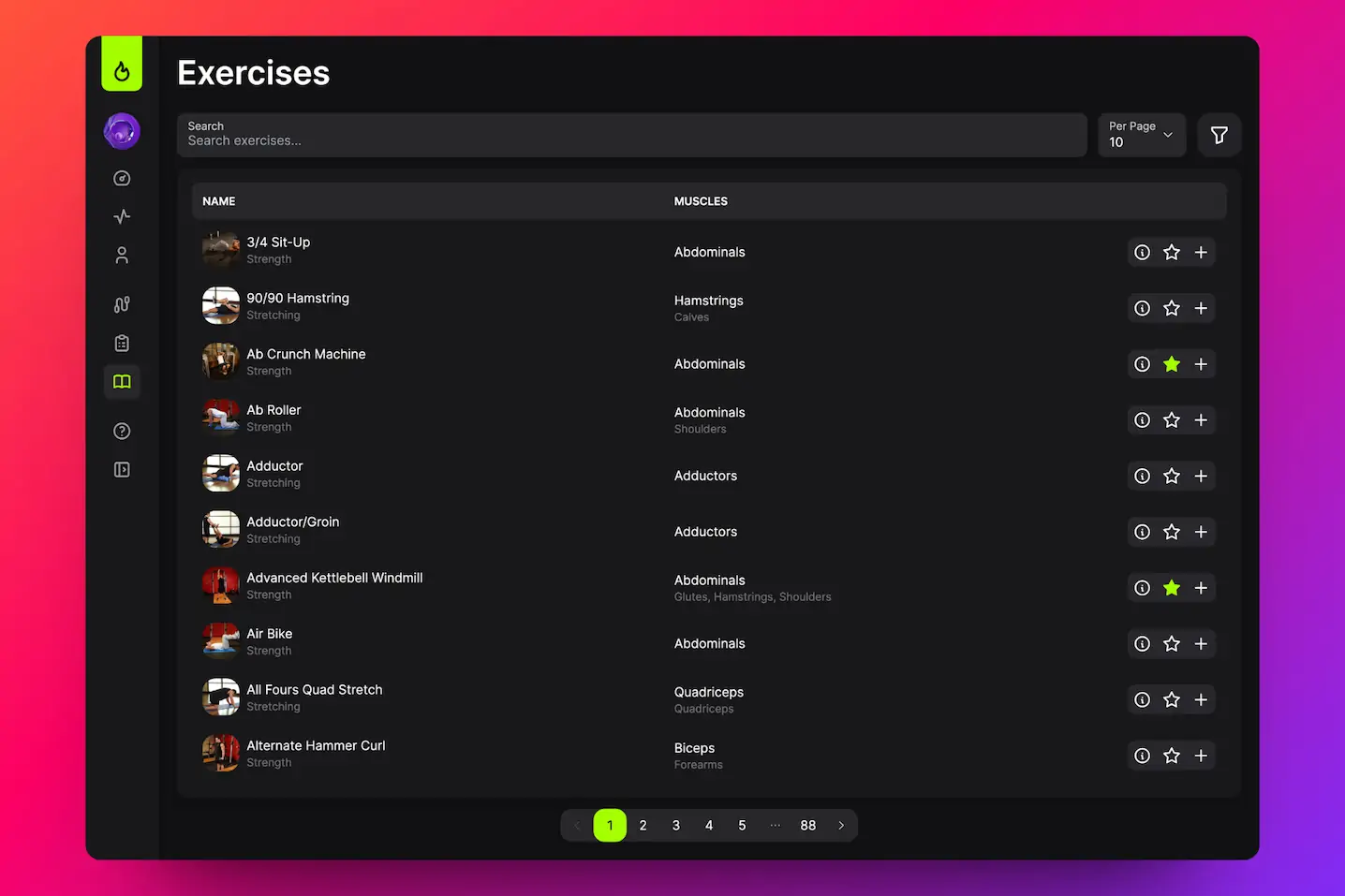Open the Alternate Hammer Curl exercise name
The height and width of the screenshot is (896, 1345).
316,746
